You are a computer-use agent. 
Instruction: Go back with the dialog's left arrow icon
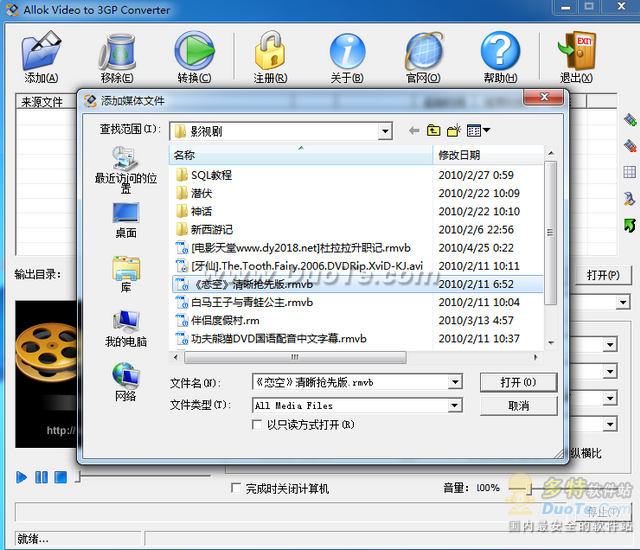[x=414, y=131]
